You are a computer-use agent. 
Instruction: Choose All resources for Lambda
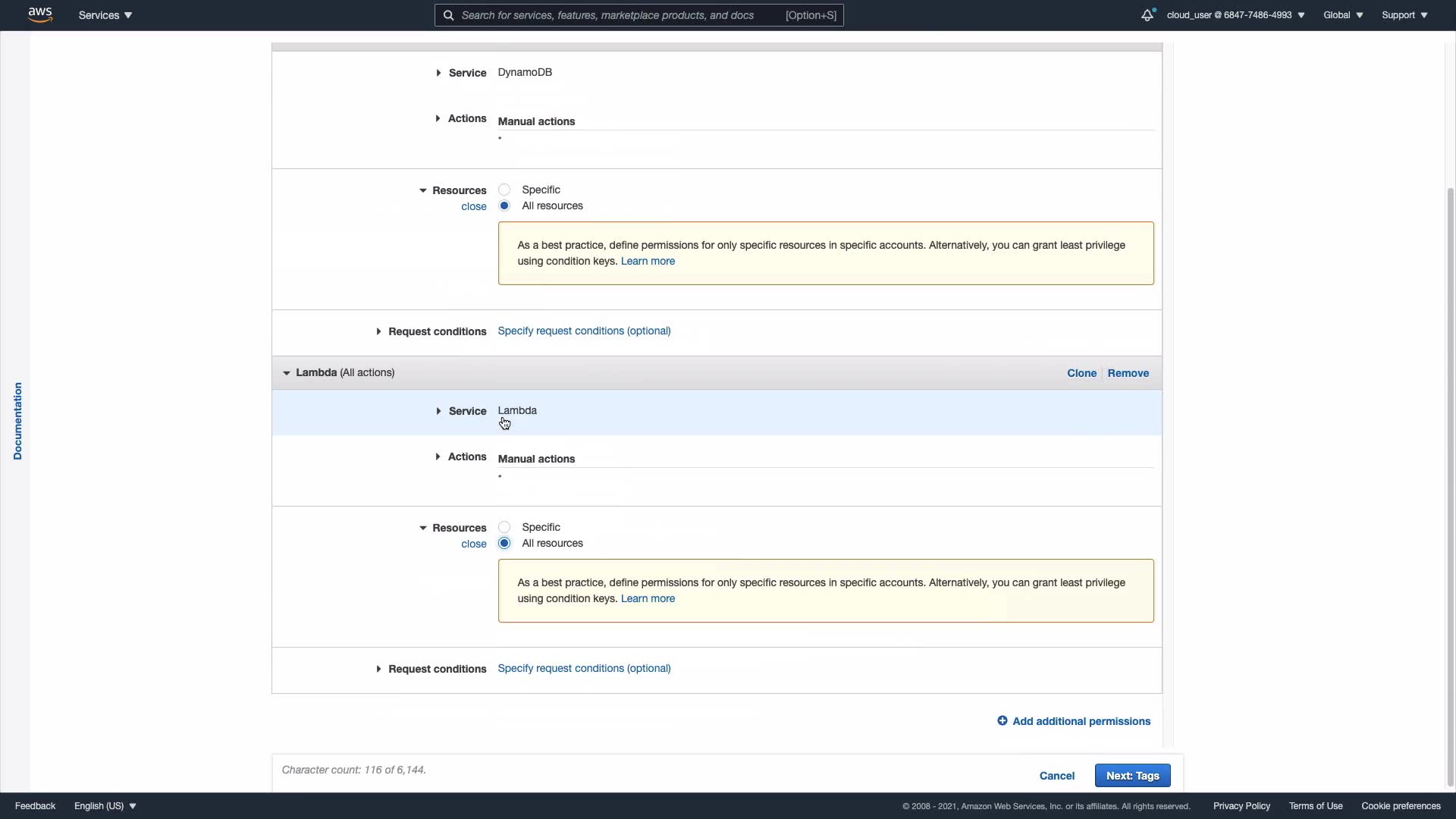point(504,543)
